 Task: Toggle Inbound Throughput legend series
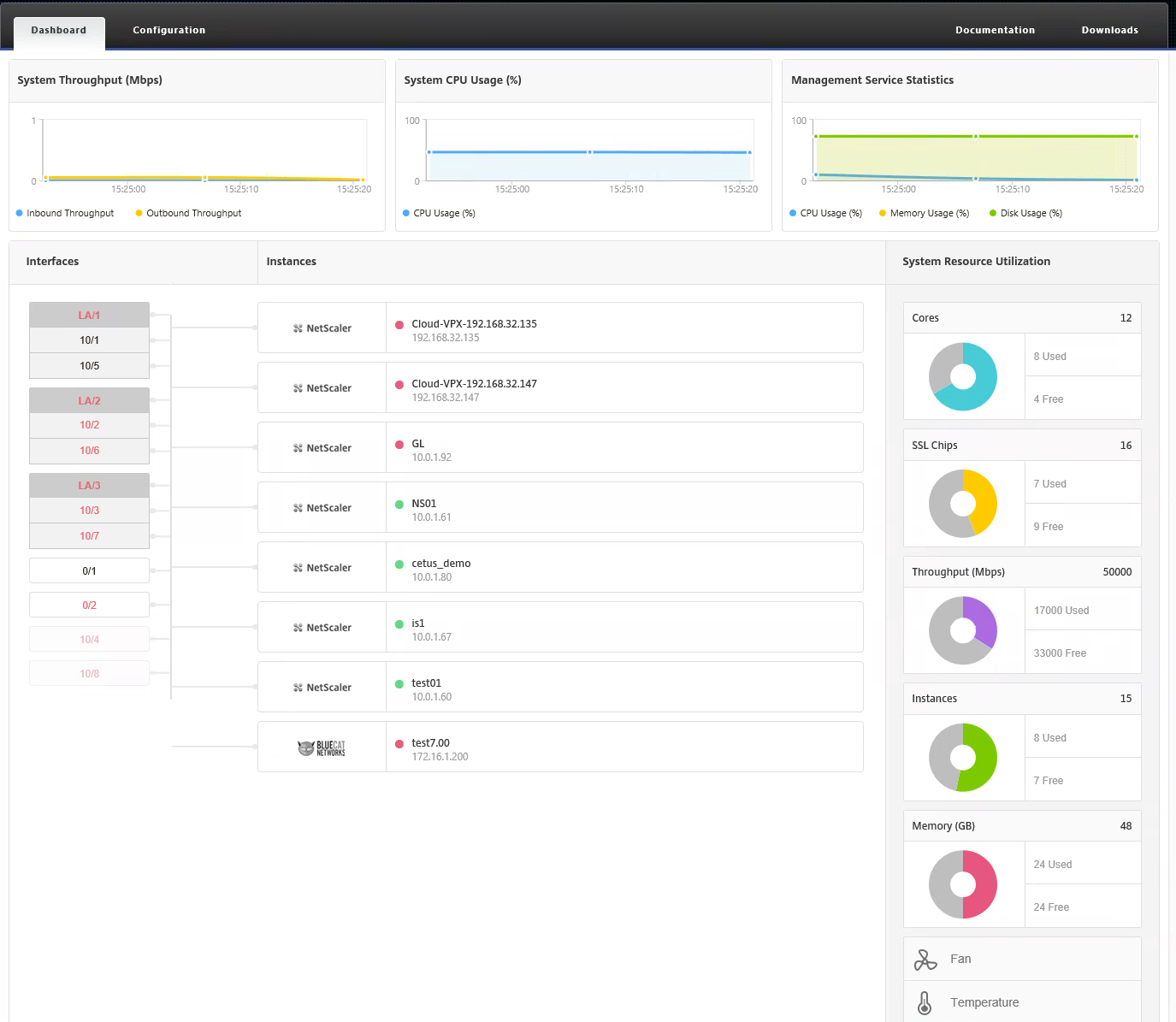tap(65, 213)
